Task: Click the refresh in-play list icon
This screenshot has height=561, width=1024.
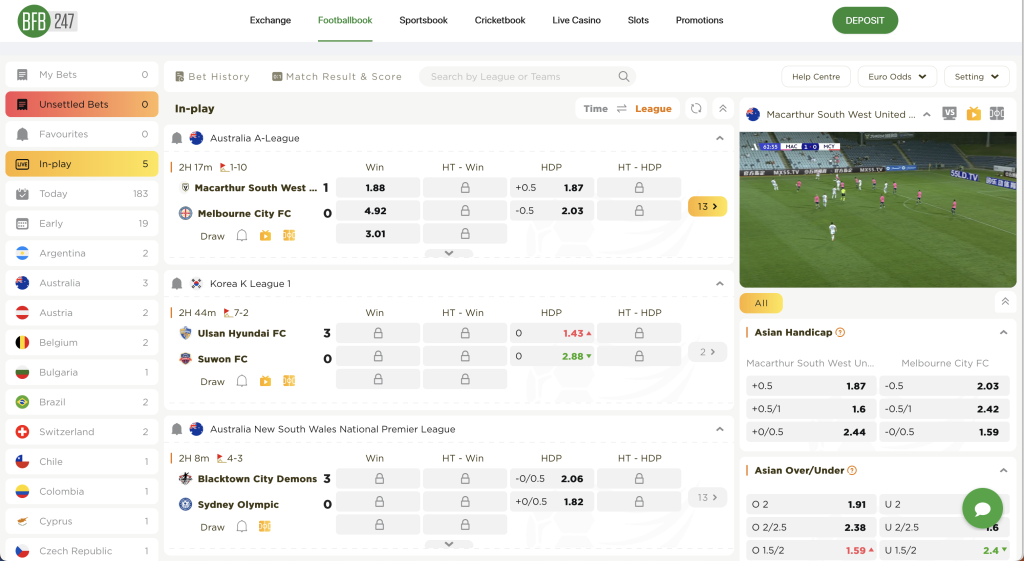Action: pyautogui.click(x=696, y=108)
